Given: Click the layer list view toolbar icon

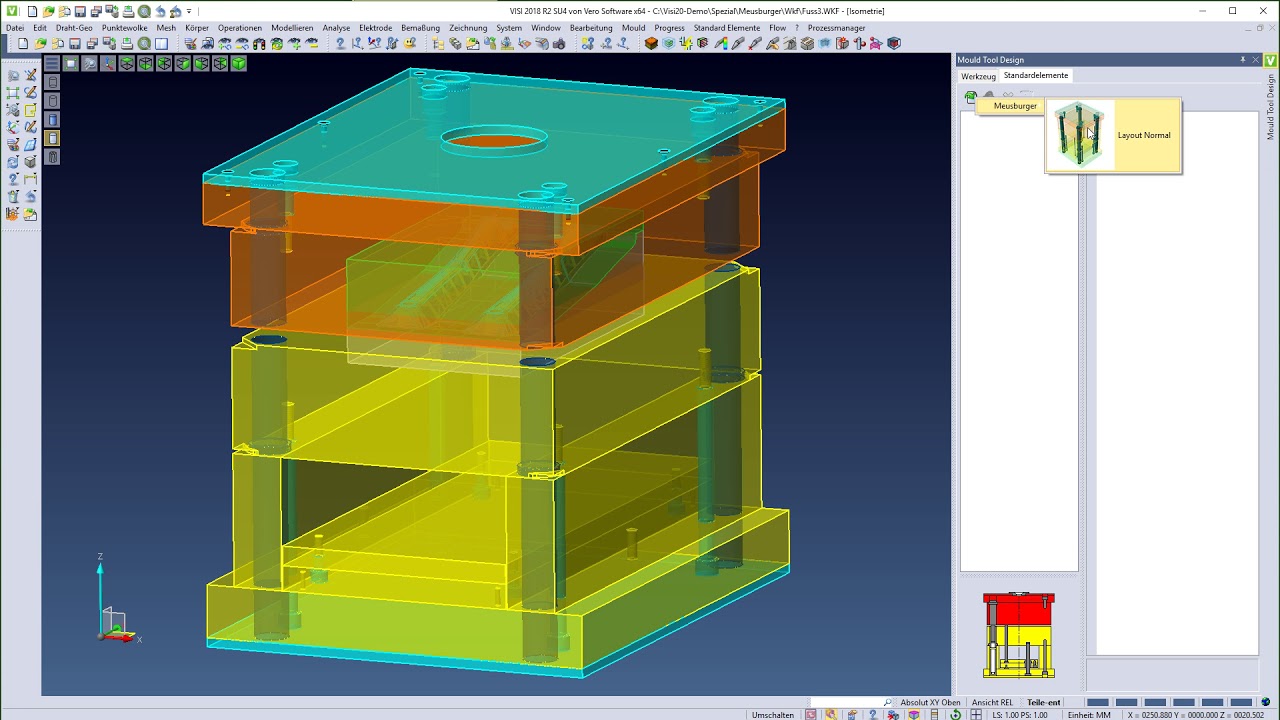Looking at the screenshot, I should [x=52, y=63].
